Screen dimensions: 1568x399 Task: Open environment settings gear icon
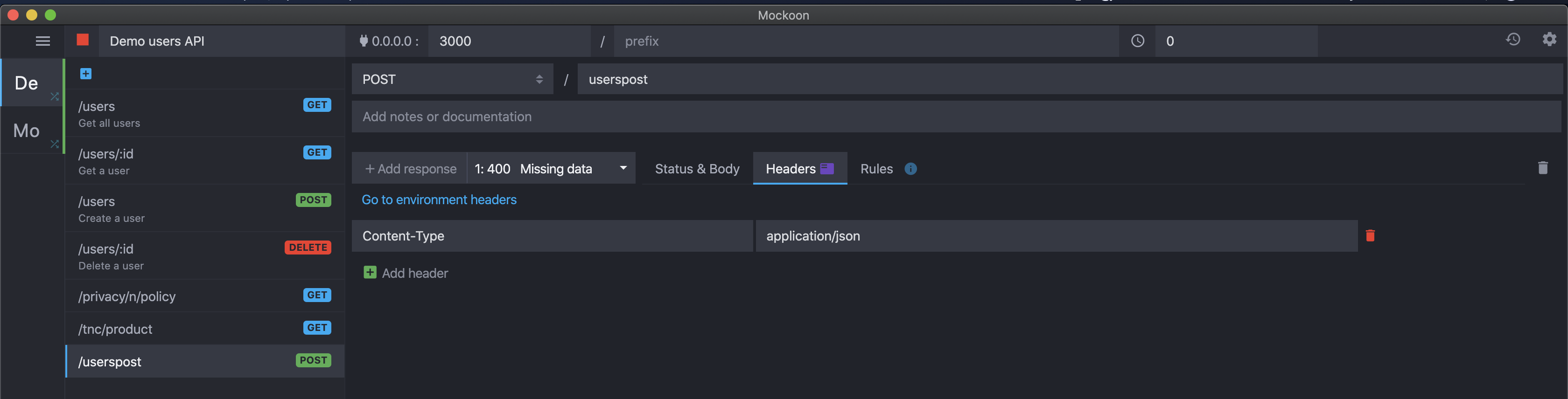[x=1549, y=40]
